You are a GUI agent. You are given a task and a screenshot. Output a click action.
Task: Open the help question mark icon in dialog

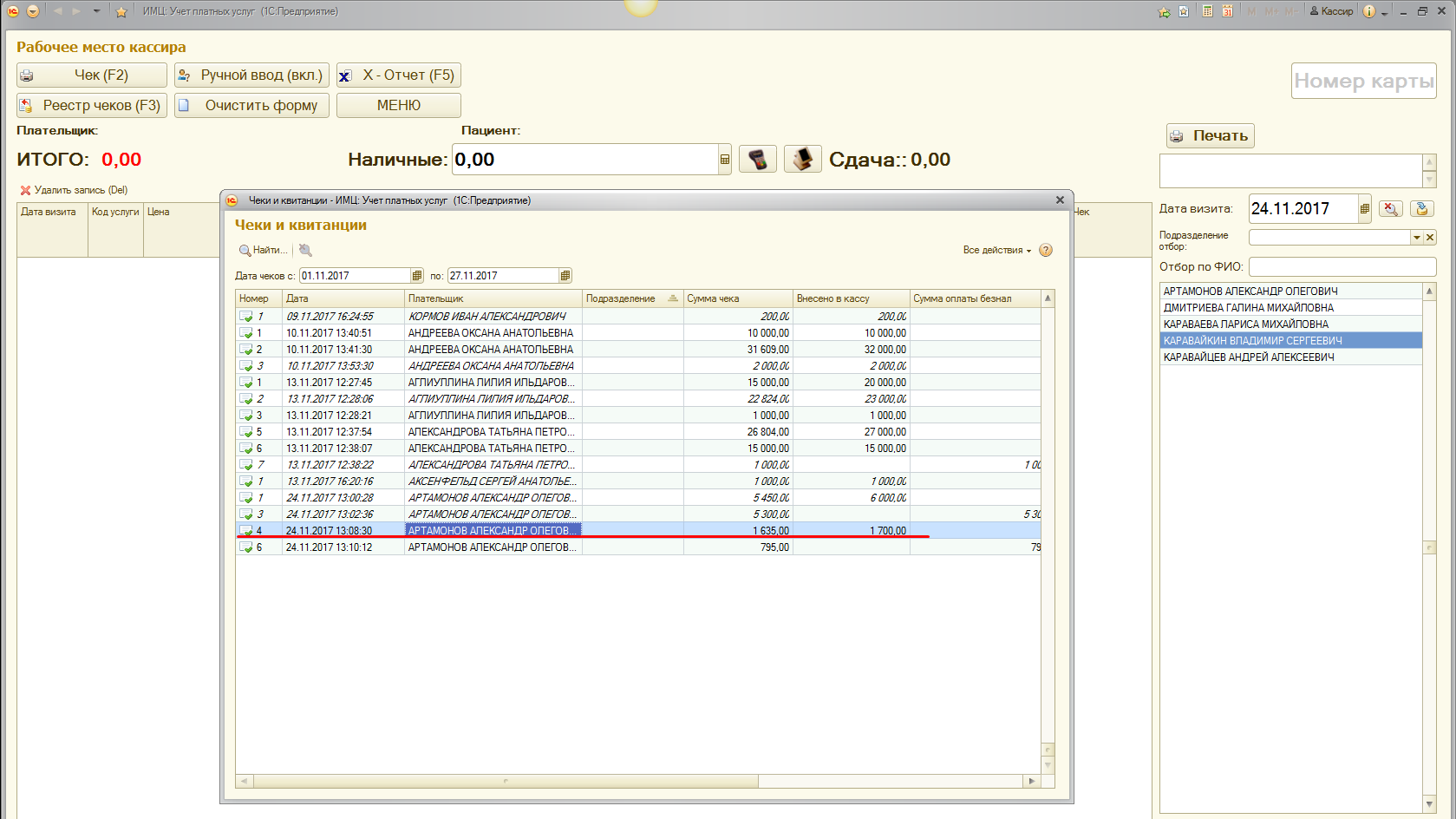point(1046,250)
